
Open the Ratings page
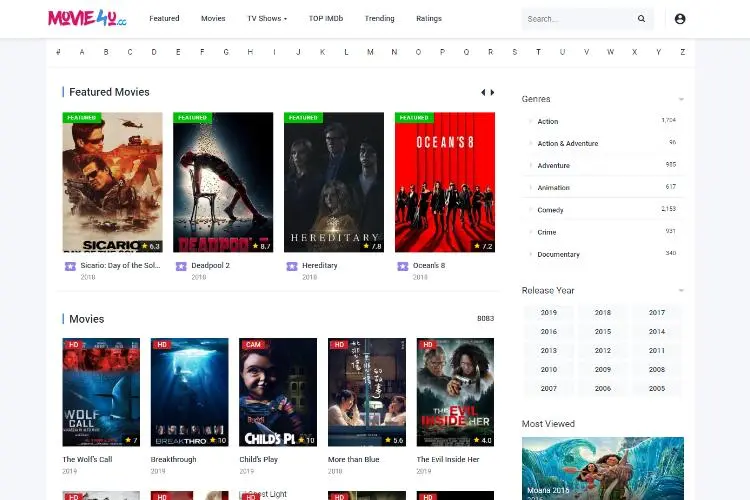(x=429, y=18)
